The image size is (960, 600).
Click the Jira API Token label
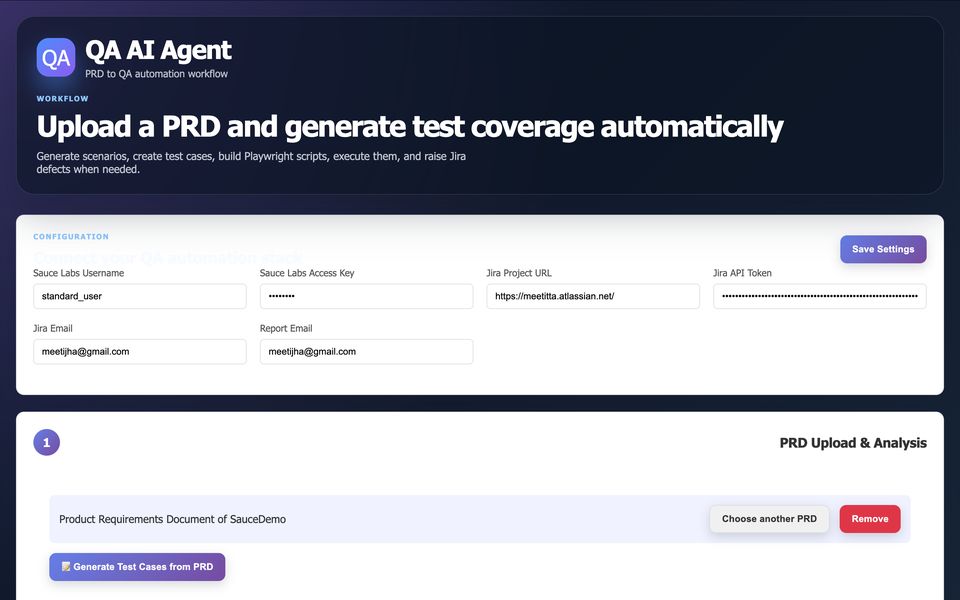[742, 273]
